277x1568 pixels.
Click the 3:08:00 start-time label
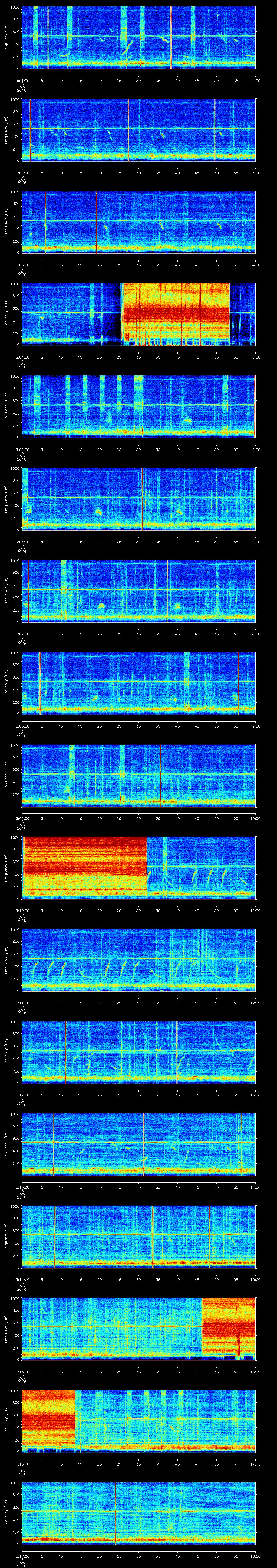coord(22,726)
